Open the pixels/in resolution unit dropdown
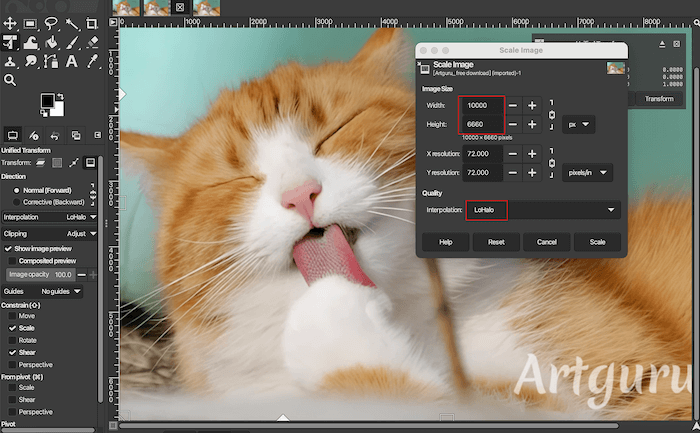This screenshot has width=700, height=433. coord(587,172)
